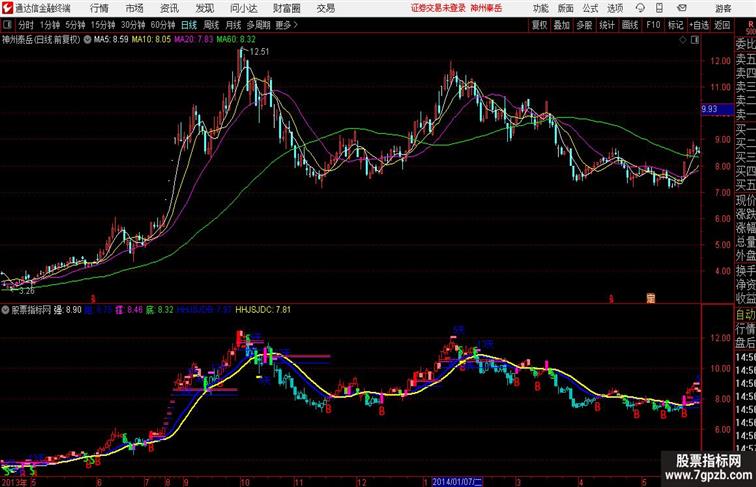The image size is (756, 487).
Task: Click the Tongdaxin red logo icon
Action: [x=7, y=8]
